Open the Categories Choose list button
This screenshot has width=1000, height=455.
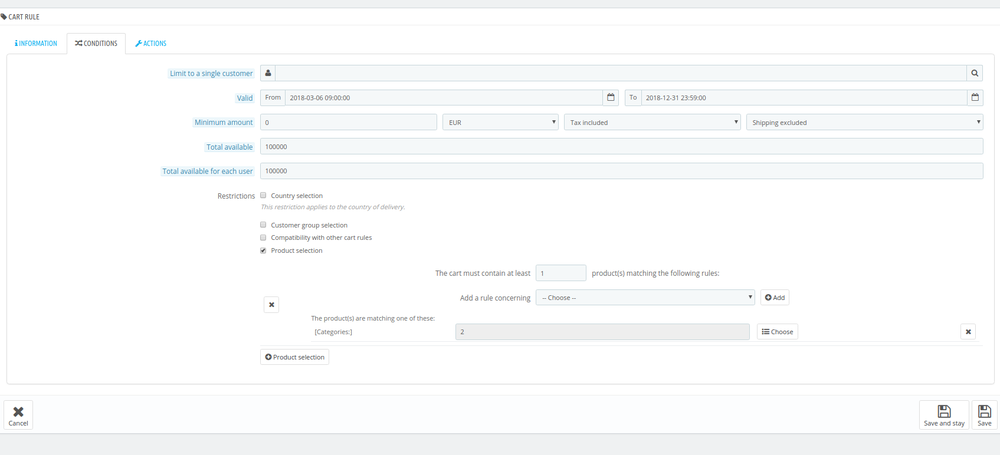point(777,332)
